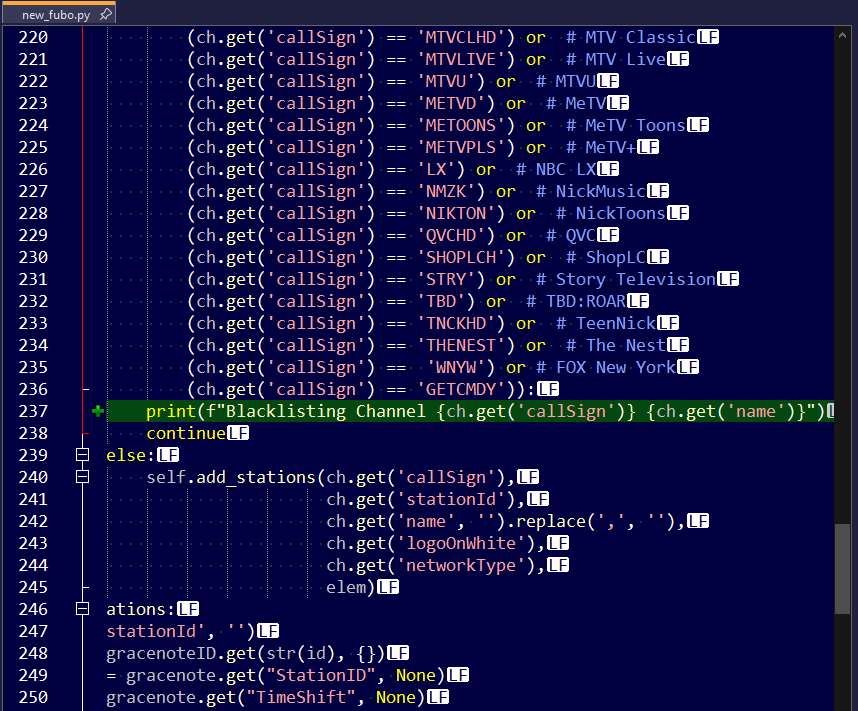Collapse the code fold at line 246
This screenshot has width=858, height=711.
click(84, 609)
